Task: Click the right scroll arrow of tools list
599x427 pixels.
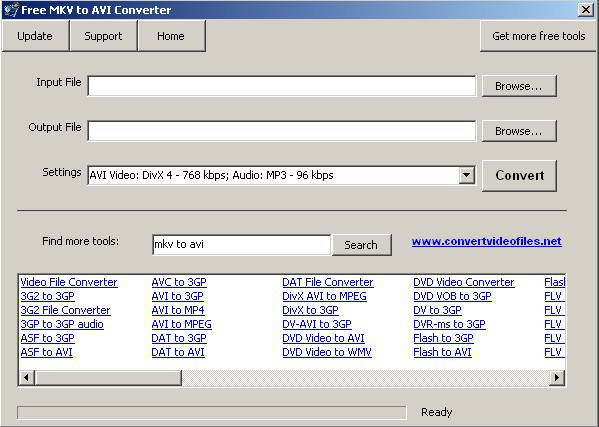Action: [557, 378]
